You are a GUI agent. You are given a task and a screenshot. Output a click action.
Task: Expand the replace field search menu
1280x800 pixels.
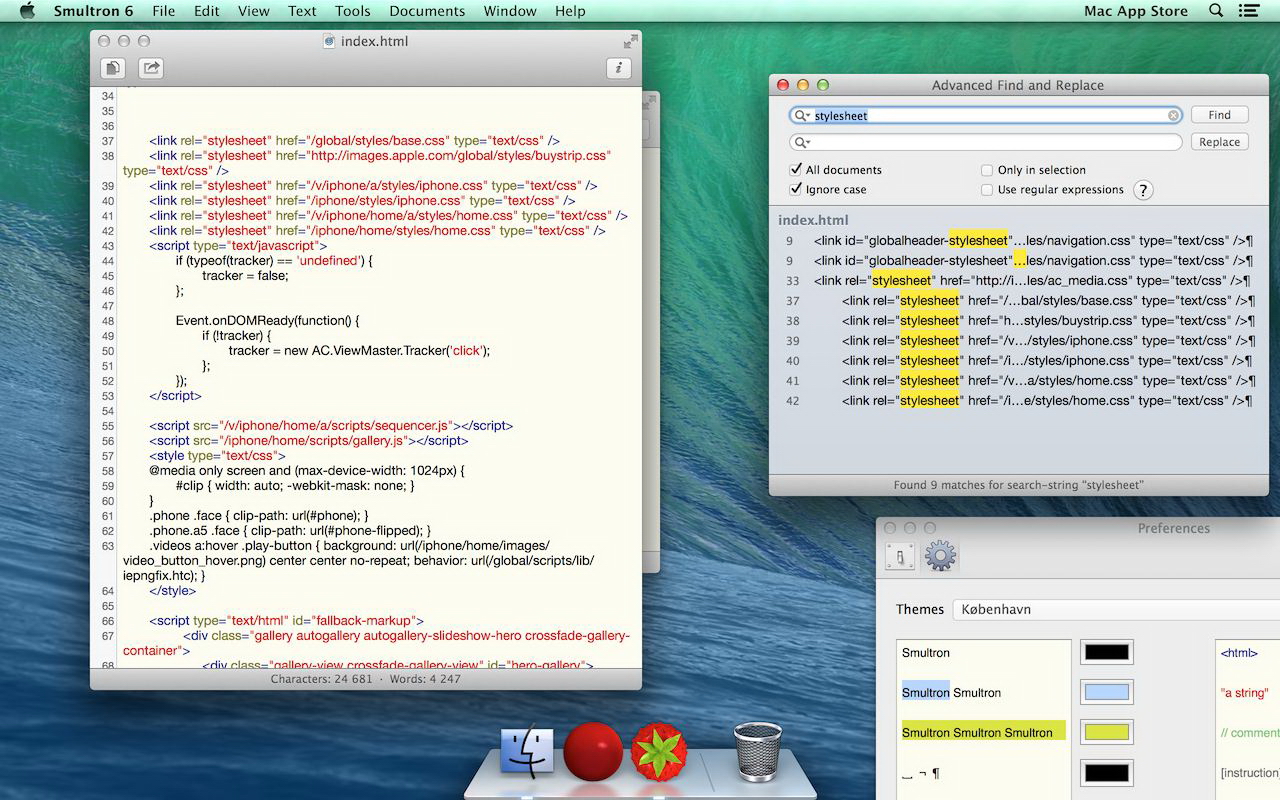[802, 143]
